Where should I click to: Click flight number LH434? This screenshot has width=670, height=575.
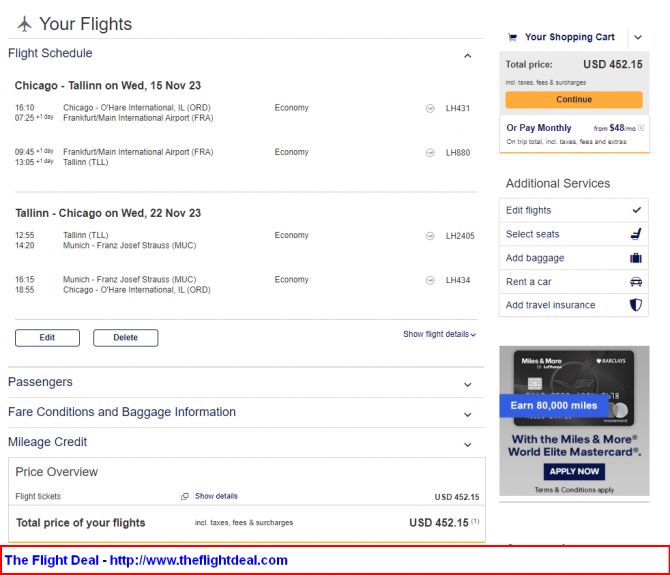point(458,280)
